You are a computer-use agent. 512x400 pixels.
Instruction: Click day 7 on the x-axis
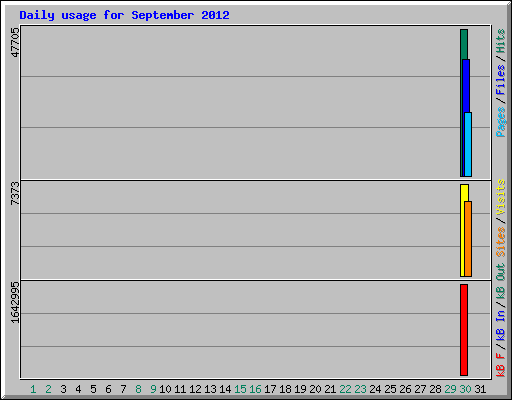(x=123, y=389)
